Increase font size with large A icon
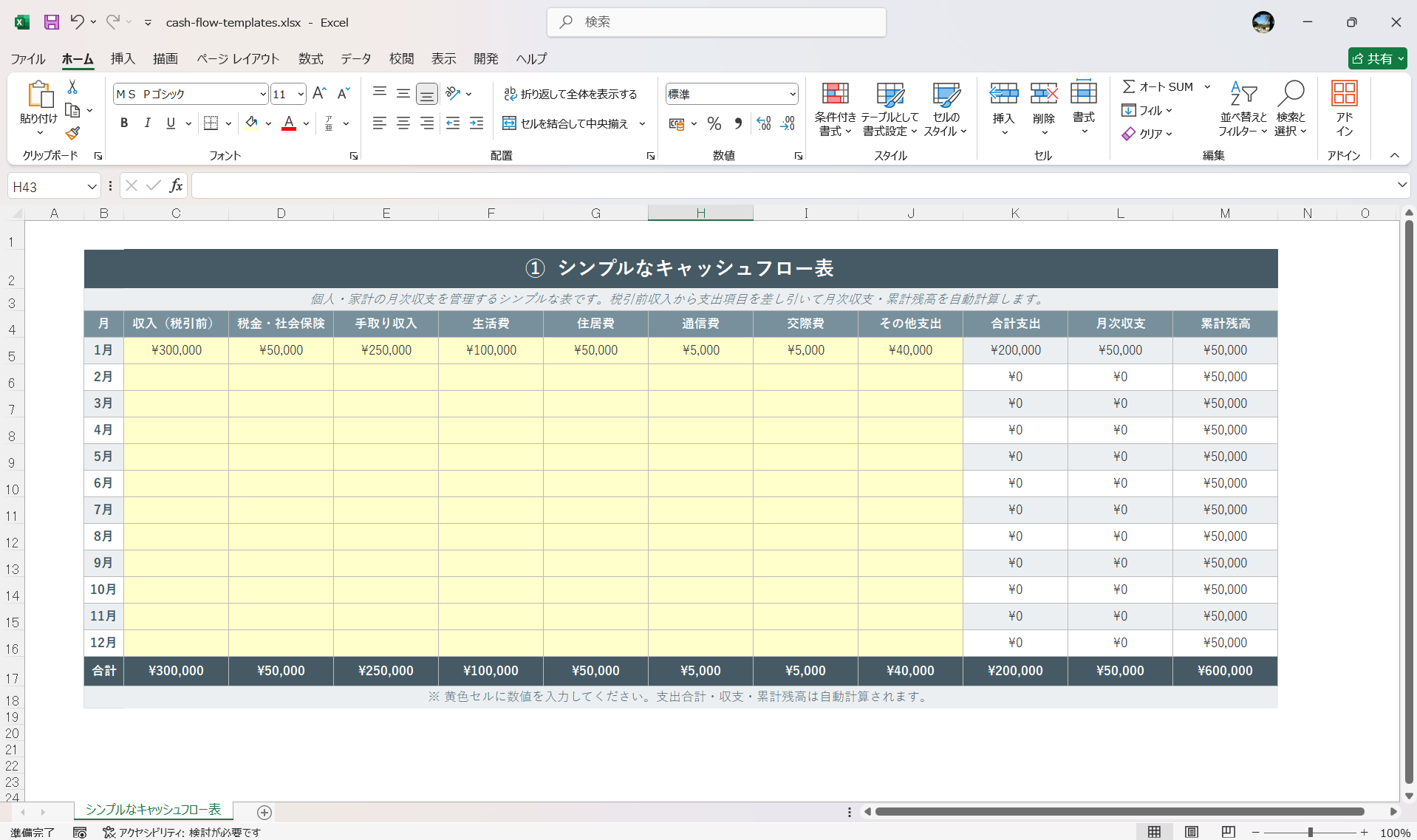Image resolution: width=1417 pixels, height=840 pixels. [319, 94]
